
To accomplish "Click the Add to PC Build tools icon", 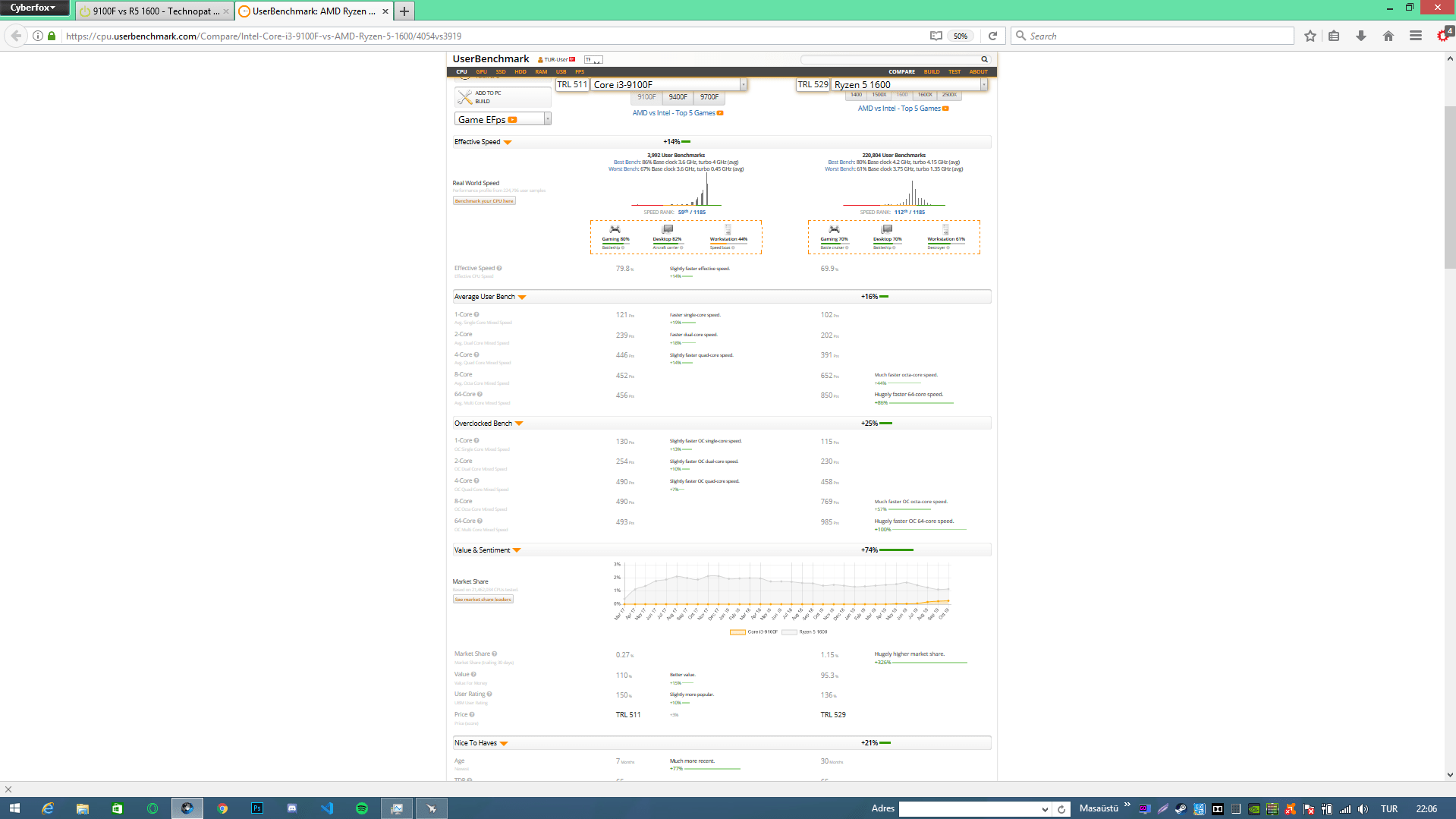I will [464, 97].
